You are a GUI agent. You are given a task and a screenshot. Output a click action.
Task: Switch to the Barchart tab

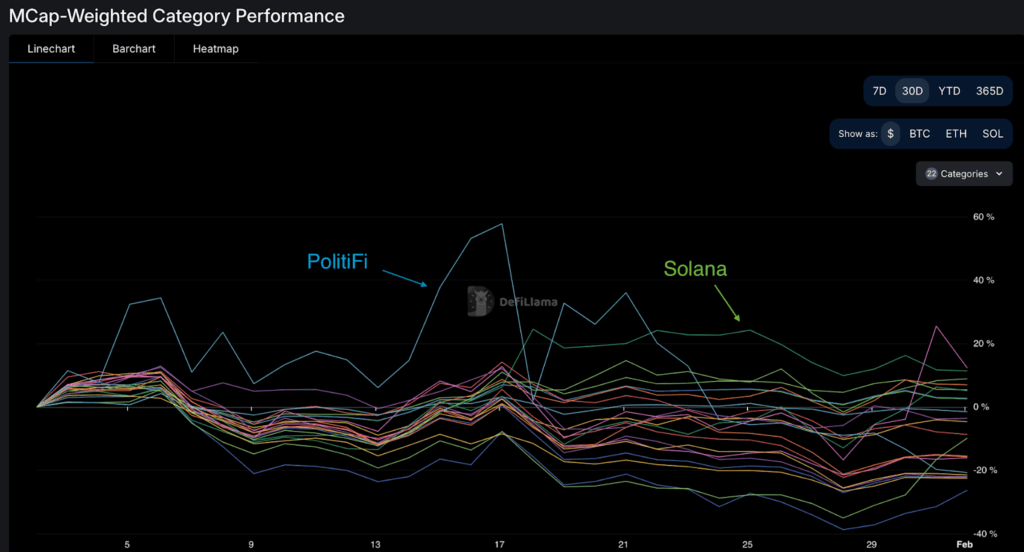click(134, 49)
